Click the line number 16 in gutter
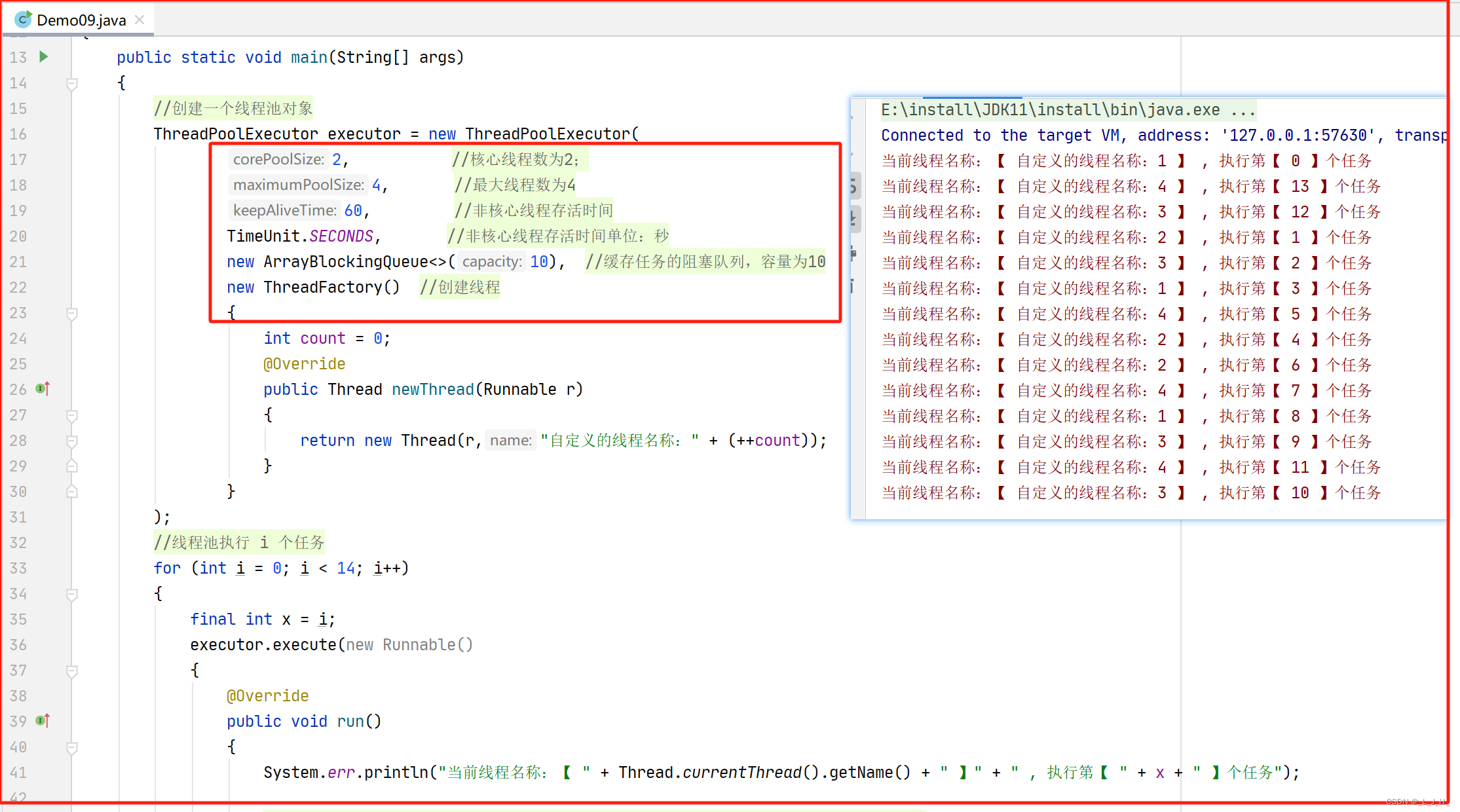The width and height of the screenshot is (1460, 812). [x=18, y=134]
